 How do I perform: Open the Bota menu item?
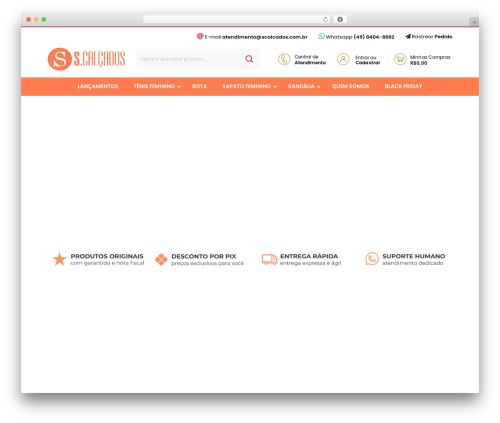199,86
